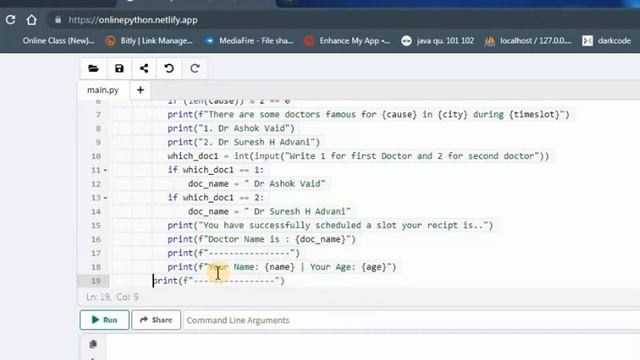Open Enhance My App bookmark
The height and width of the screenshot is (360, 640).
(347, 41)
